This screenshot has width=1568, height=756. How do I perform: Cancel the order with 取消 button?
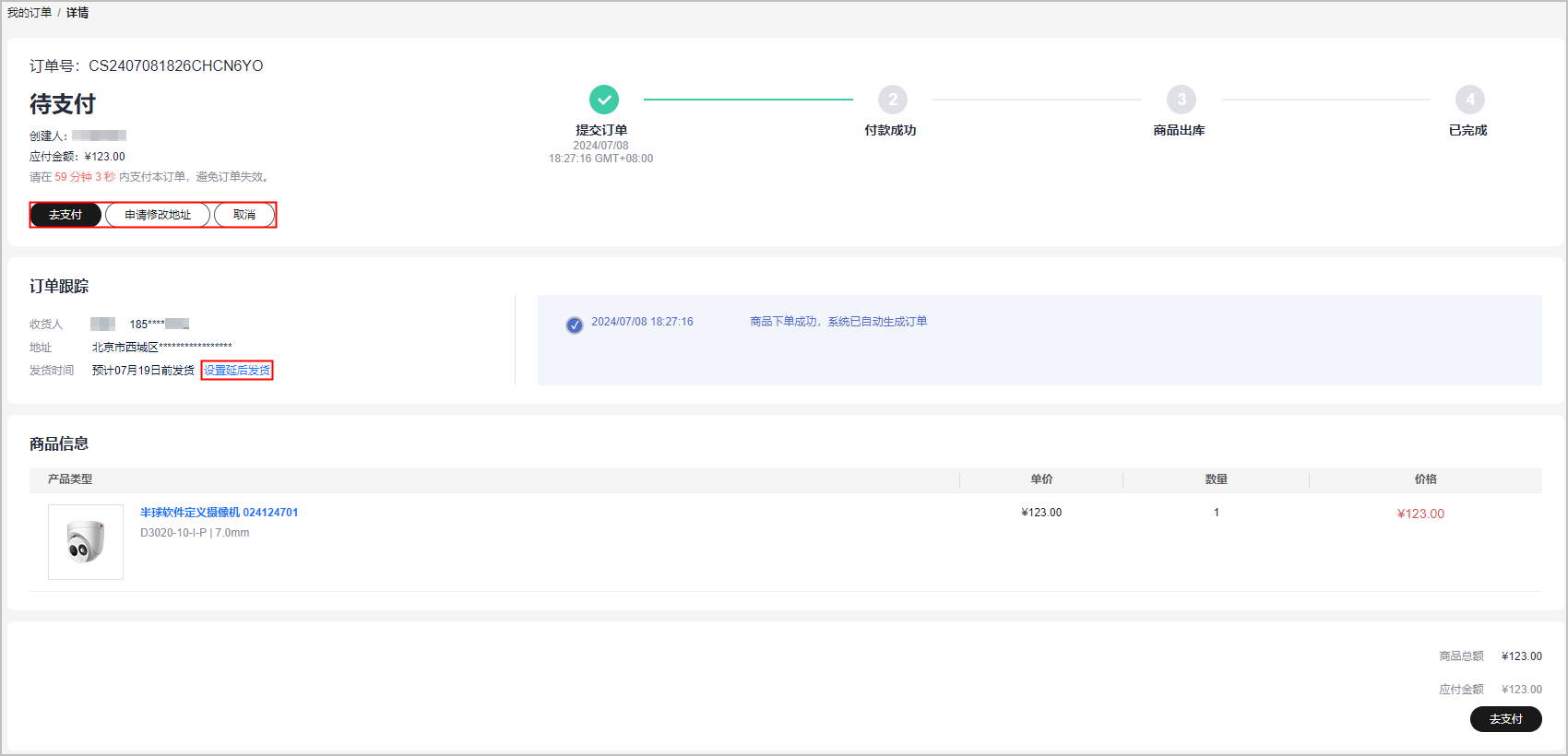click(244, 215)
